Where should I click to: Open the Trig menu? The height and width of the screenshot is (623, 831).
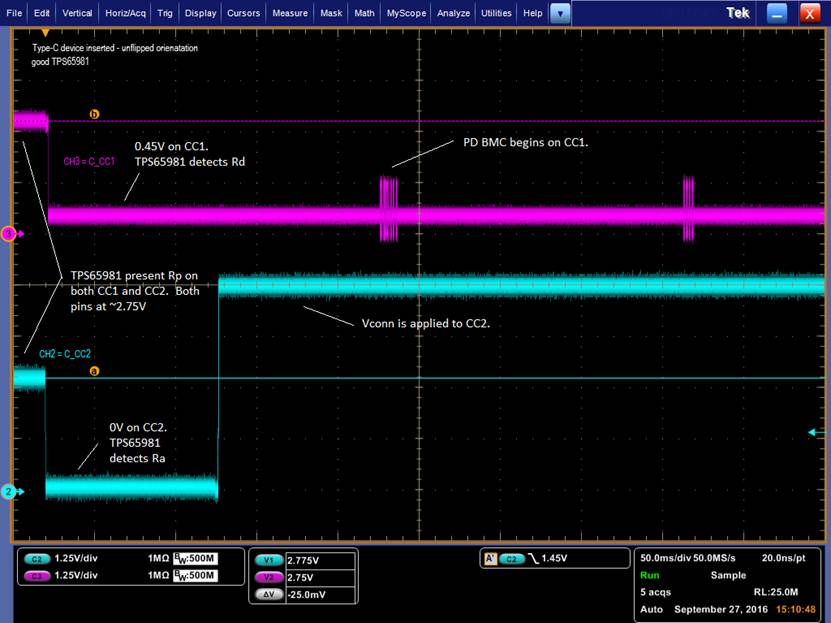click(165, 13)
